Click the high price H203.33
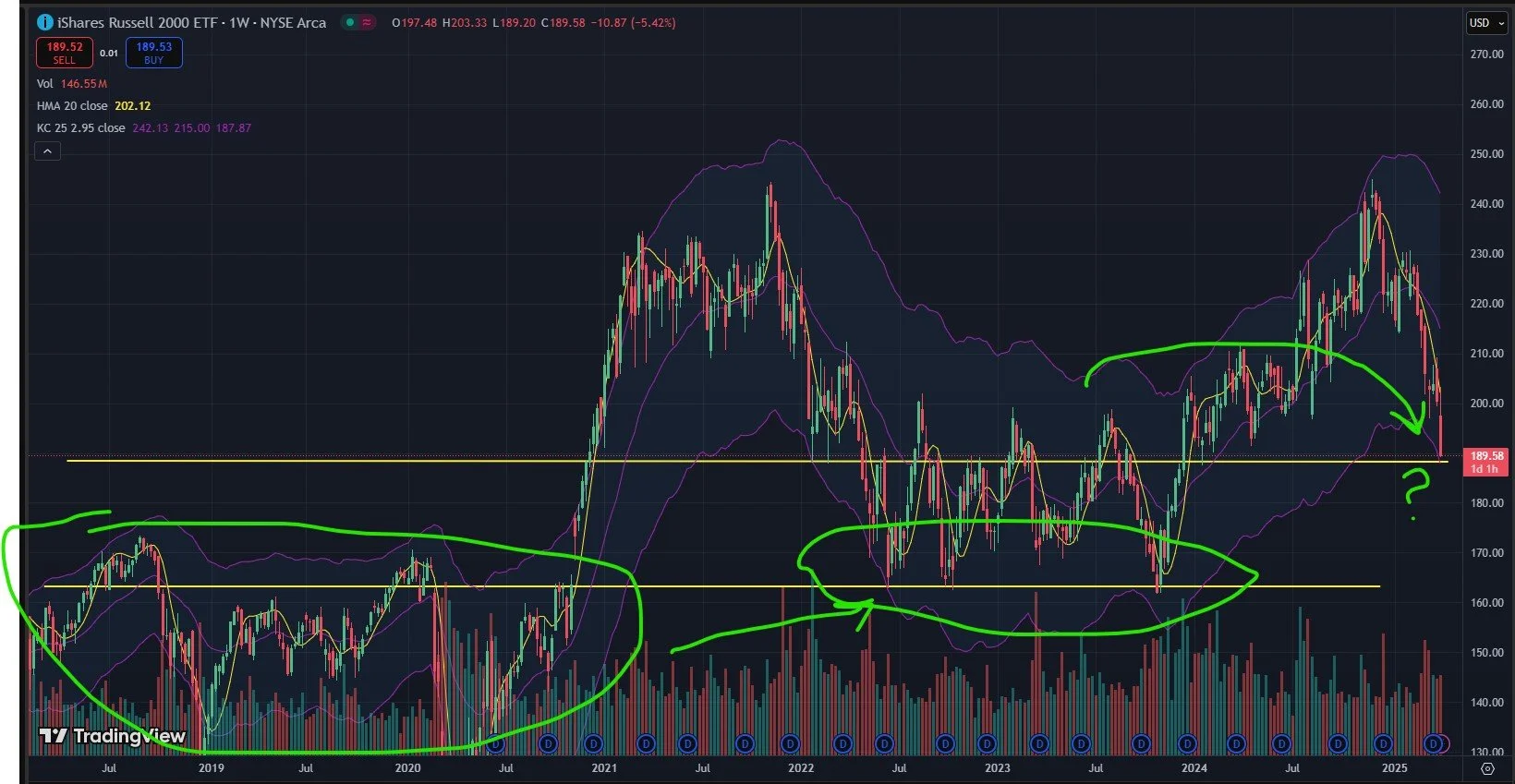The width and height of the screenshot is (1515, 784). point(464,23)
